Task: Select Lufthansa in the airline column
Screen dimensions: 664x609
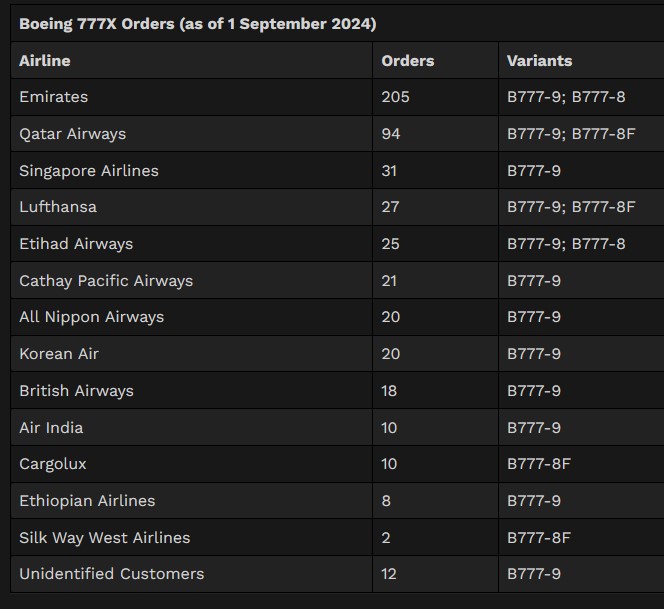Action: click(58, 207)
